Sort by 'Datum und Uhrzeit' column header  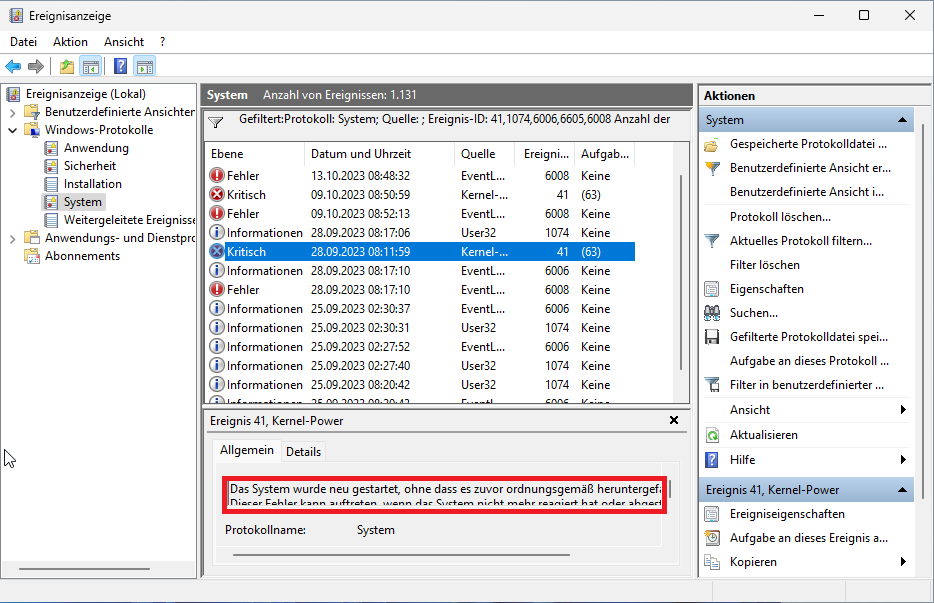click(x=367, y=154)
